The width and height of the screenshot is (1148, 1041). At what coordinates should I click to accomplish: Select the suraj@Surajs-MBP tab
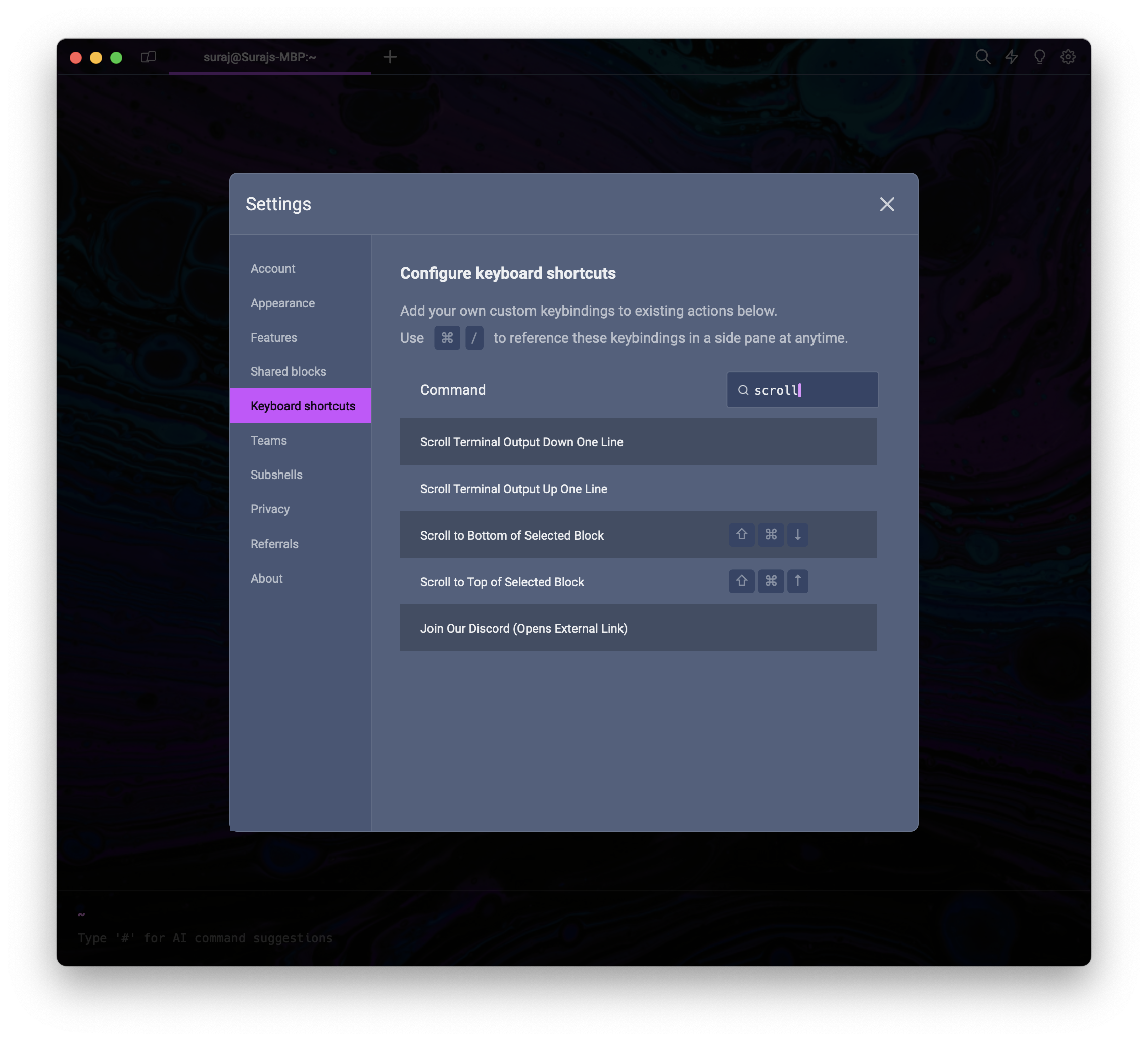click(269, 57)
